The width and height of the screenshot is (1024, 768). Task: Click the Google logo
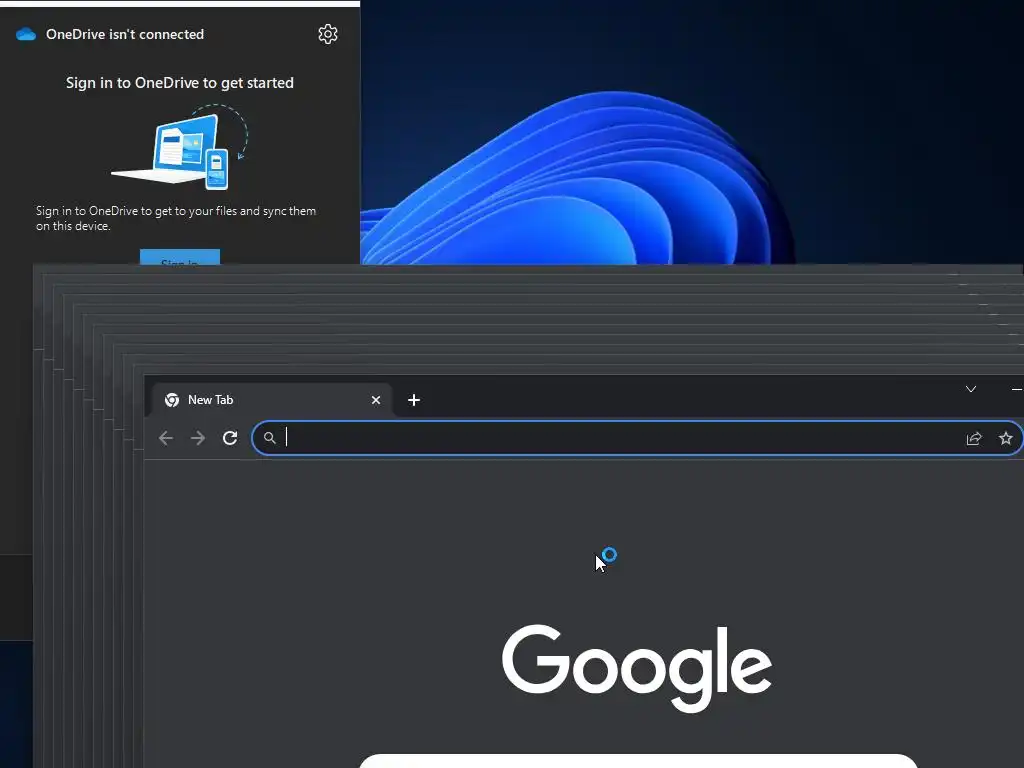click(x=637, y=668)
